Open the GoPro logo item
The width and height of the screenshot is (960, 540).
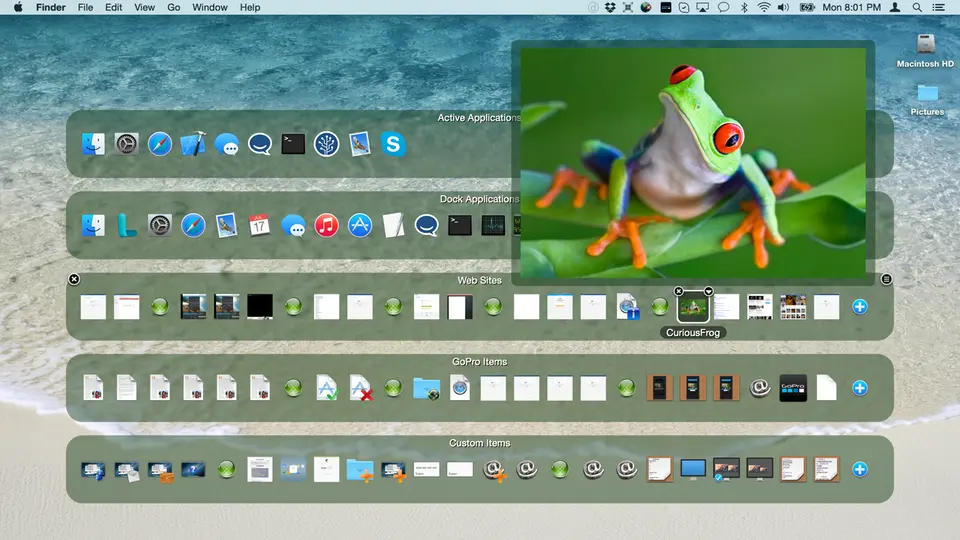coord(793,388)
